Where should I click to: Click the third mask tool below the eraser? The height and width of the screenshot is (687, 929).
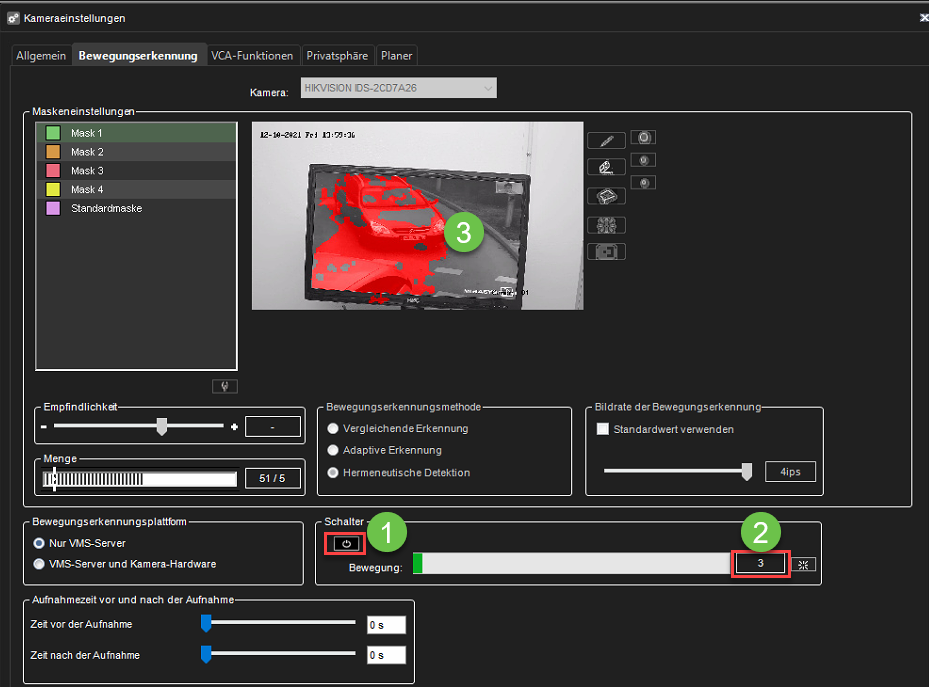tap(605, 196)
